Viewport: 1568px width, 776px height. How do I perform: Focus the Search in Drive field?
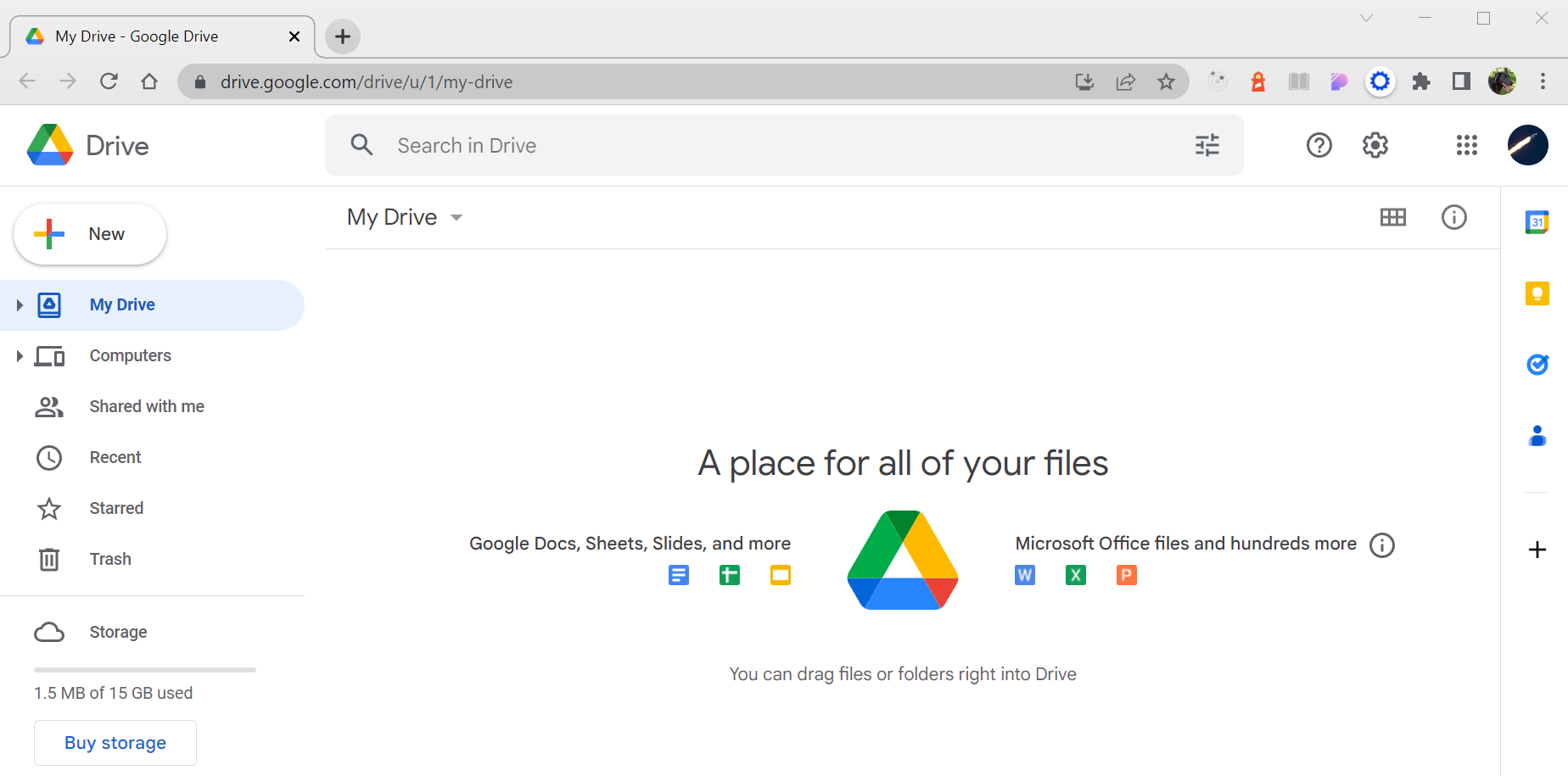(x=784, y=145)
